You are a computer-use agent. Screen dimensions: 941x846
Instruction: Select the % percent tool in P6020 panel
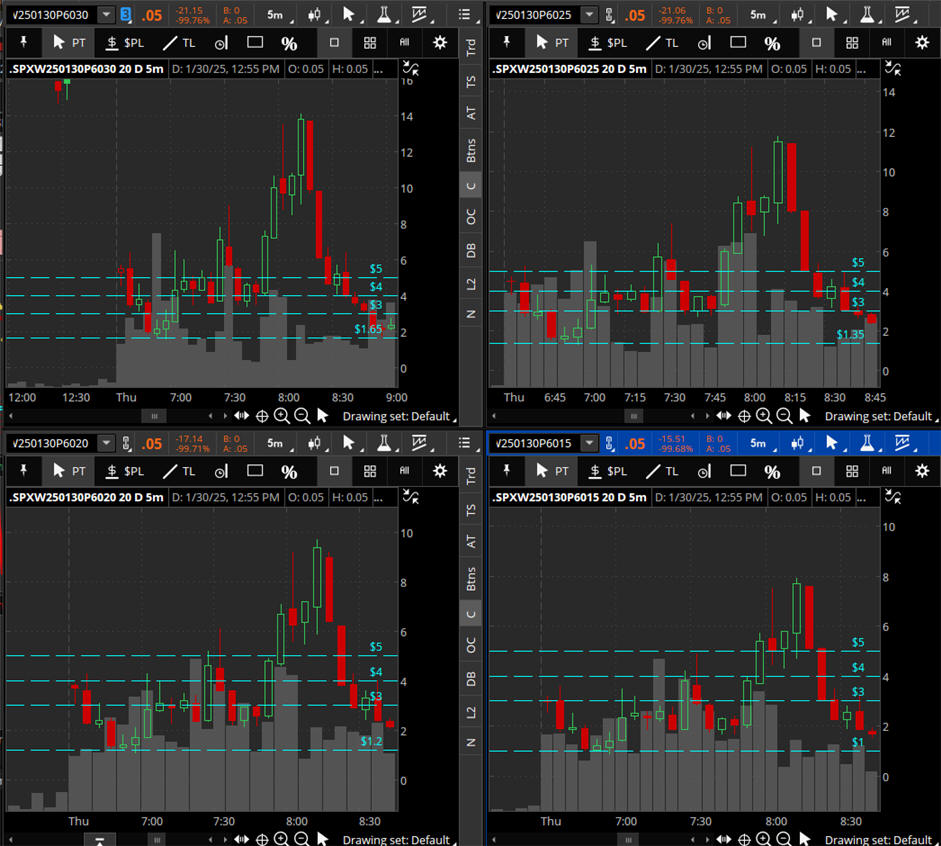coord(289,472)
